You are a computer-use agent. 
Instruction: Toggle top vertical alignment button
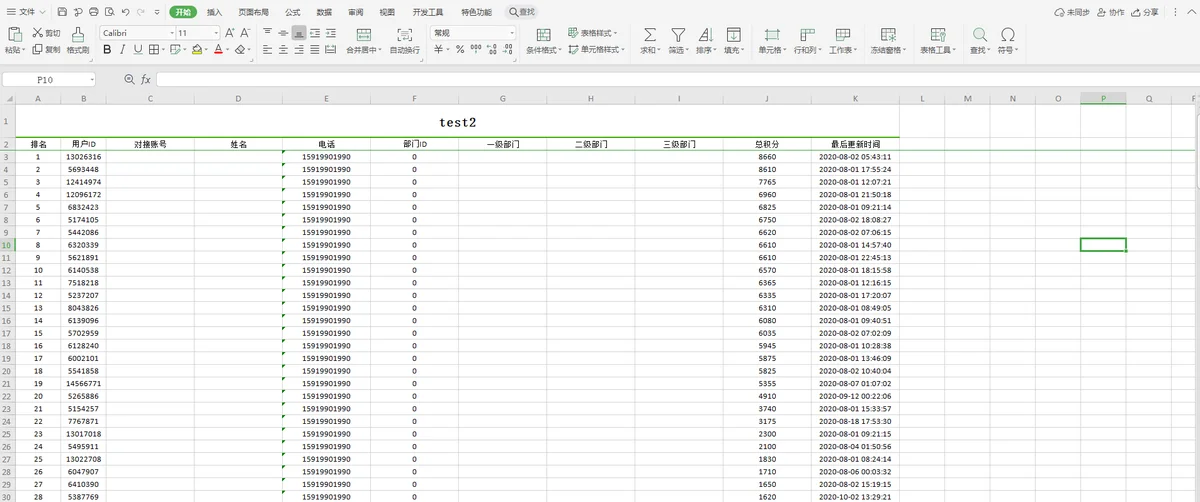pyautogui.click(x=268, y=33)
